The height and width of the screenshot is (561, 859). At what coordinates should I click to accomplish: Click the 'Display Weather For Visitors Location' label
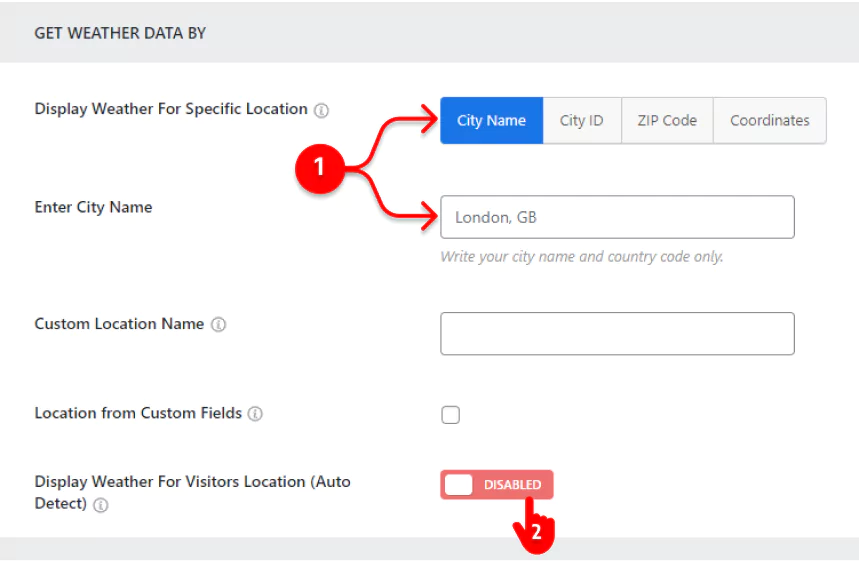192,493
